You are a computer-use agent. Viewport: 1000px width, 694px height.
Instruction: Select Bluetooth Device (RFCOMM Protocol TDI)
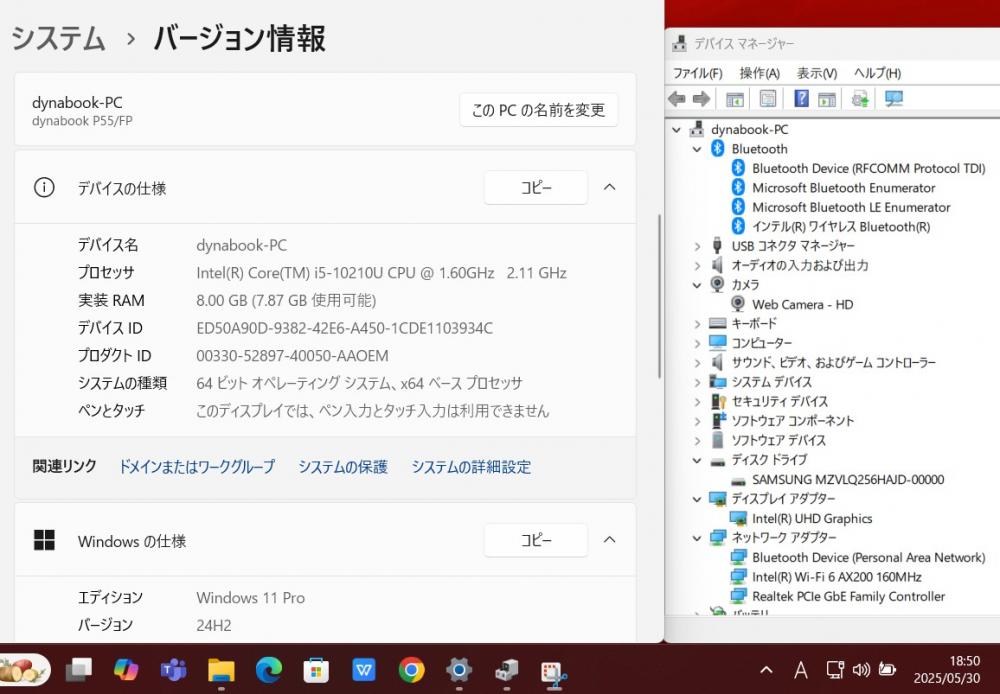[869, 168]
